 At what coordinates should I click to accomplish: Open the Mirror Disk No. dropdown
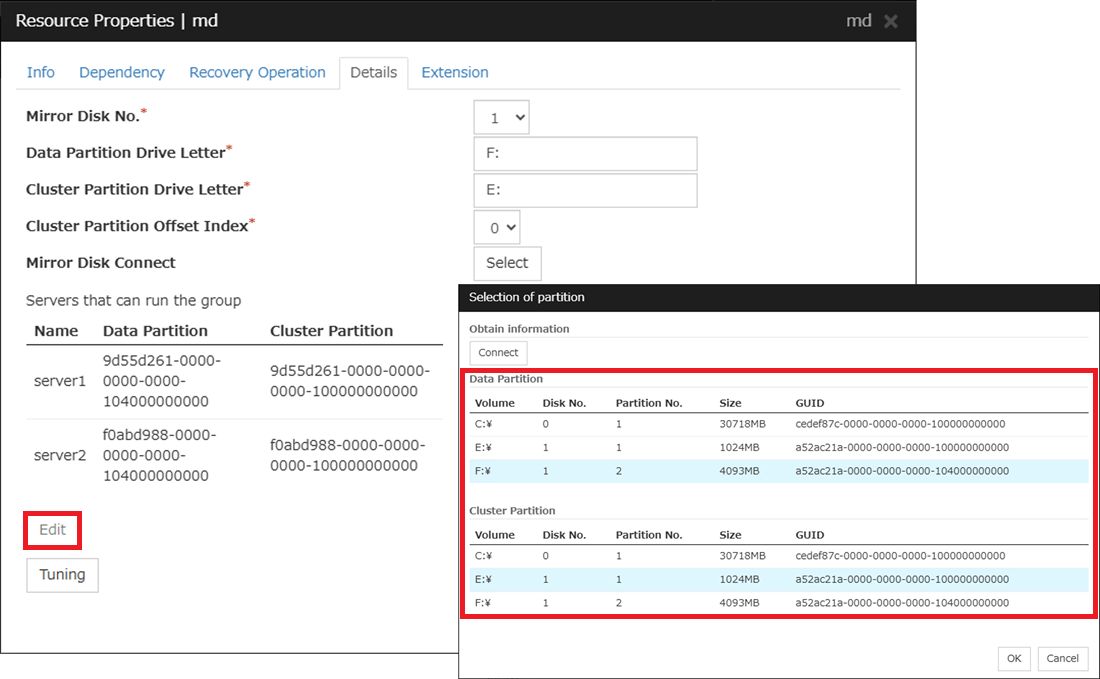pos(501,117)
